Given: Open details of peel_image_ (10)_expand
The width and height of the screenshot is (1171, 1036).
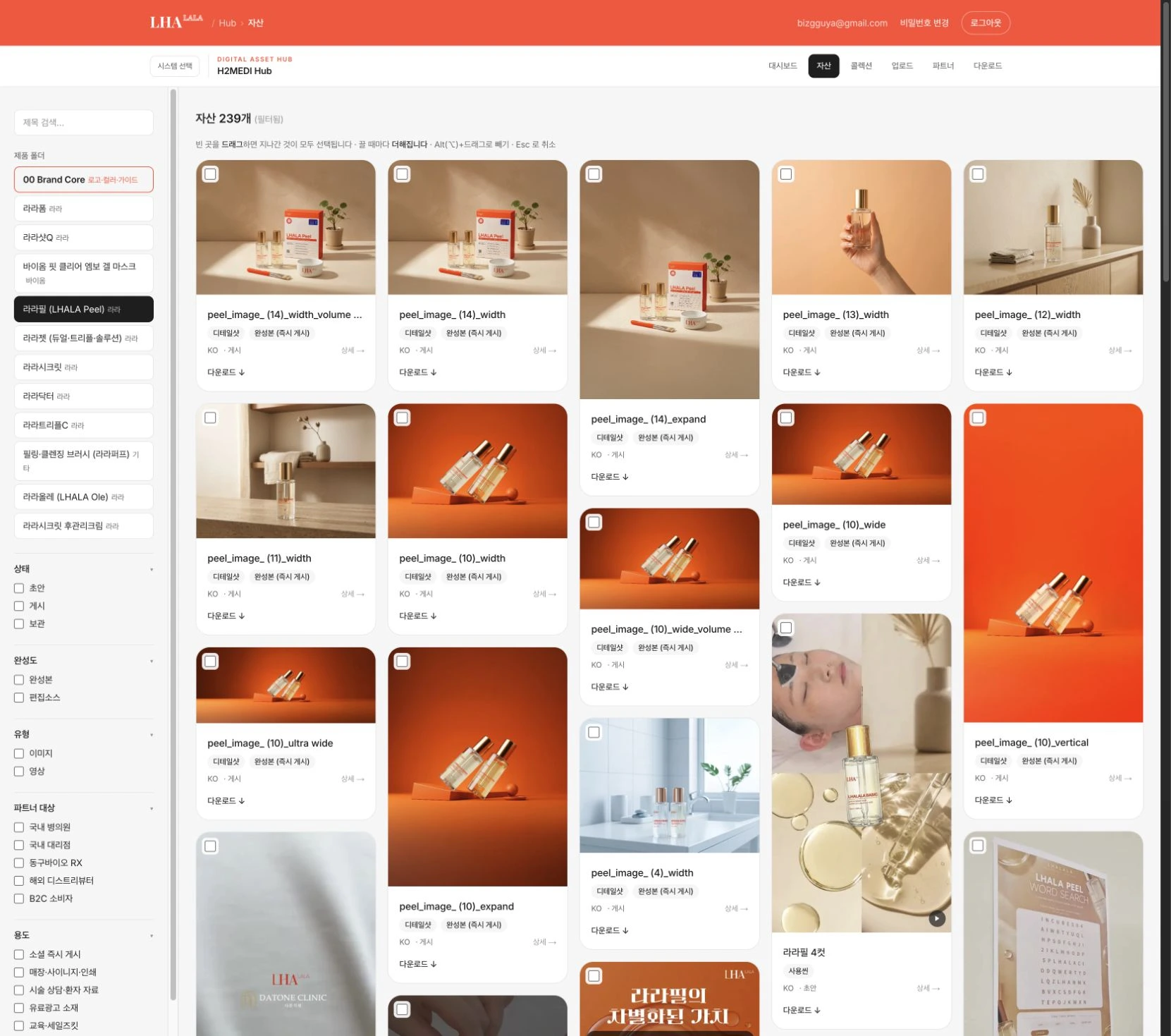Looking at the screenshot, I should click(x=544, y=942).
